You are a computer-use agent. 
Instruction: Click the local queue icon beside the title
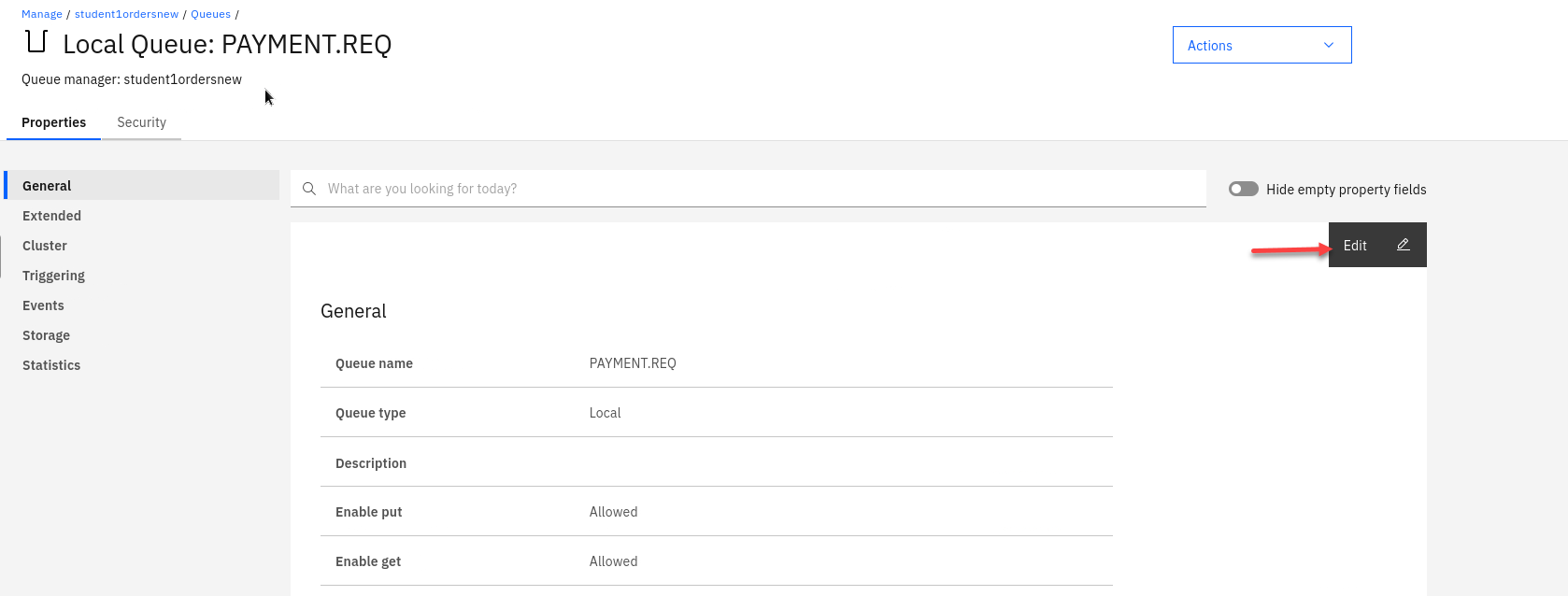(x=36, y=42)
